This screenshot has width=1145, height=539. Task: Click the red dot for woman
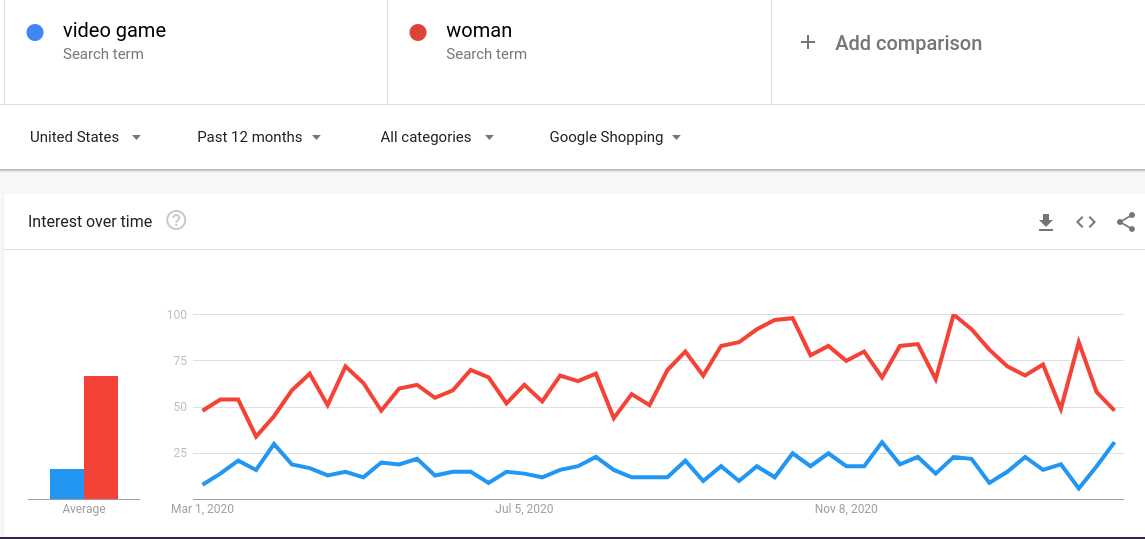point(418,32)
